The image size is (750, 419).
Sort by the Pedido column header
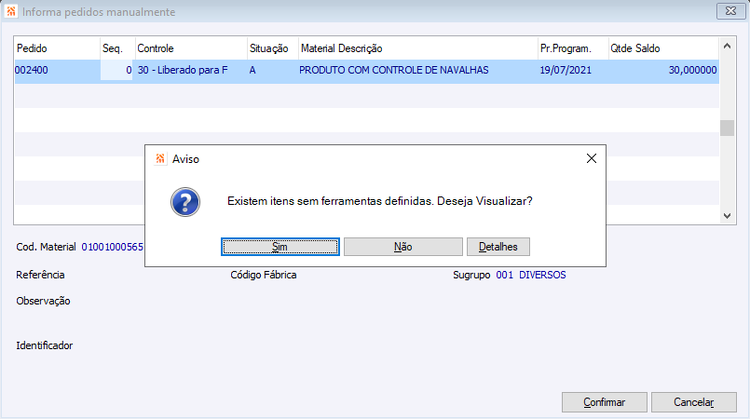57,48
